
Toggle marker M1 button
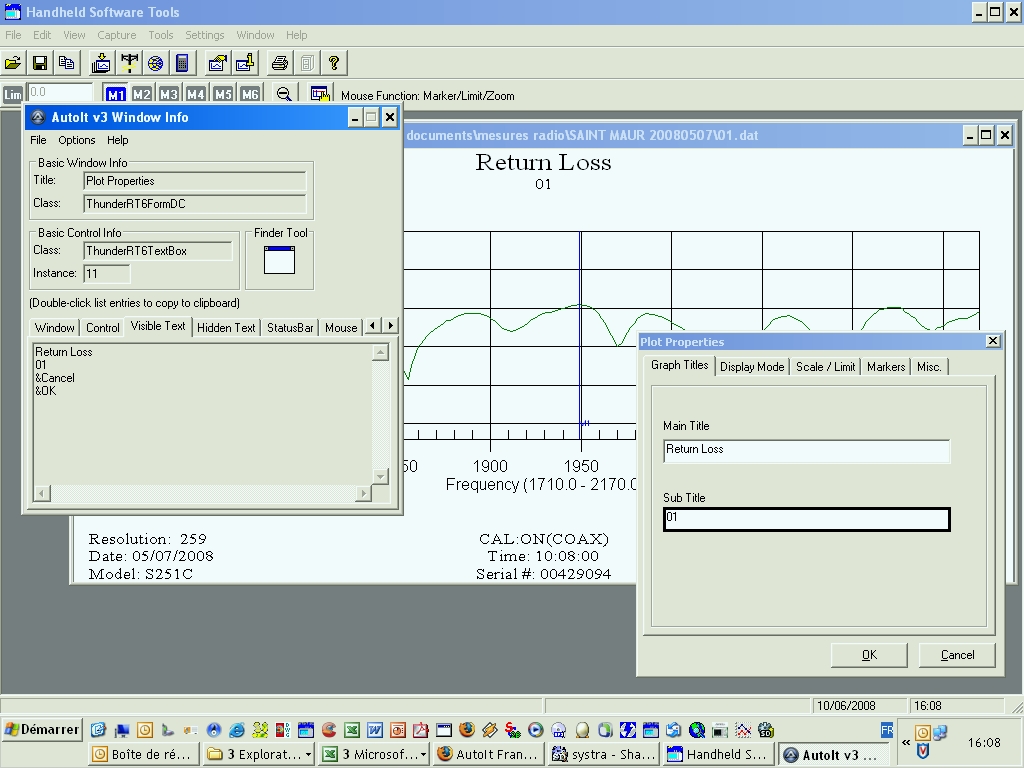116,94
